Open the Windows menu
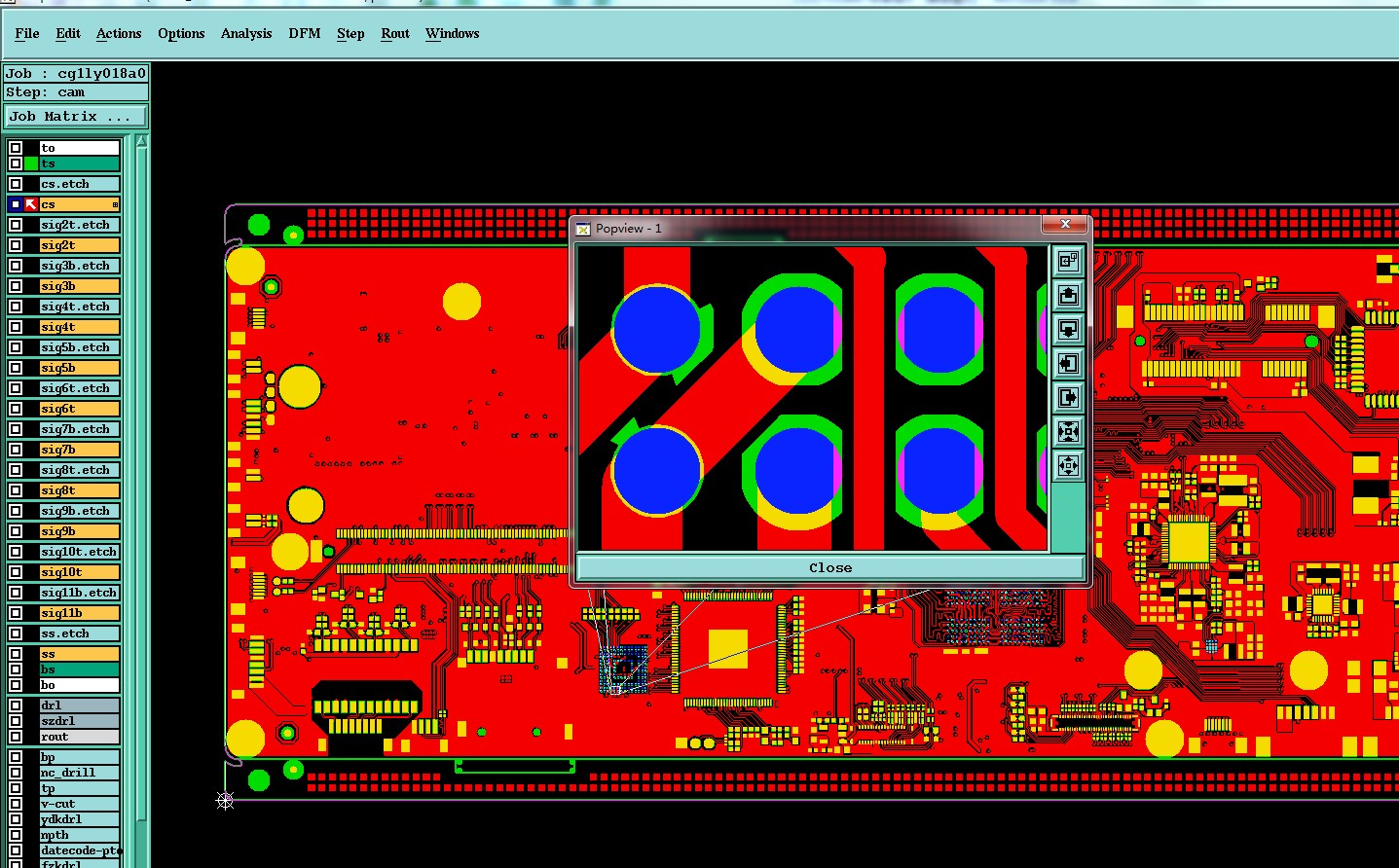The height and width of the screenshot is (868, 1399). tap(453, 33)
